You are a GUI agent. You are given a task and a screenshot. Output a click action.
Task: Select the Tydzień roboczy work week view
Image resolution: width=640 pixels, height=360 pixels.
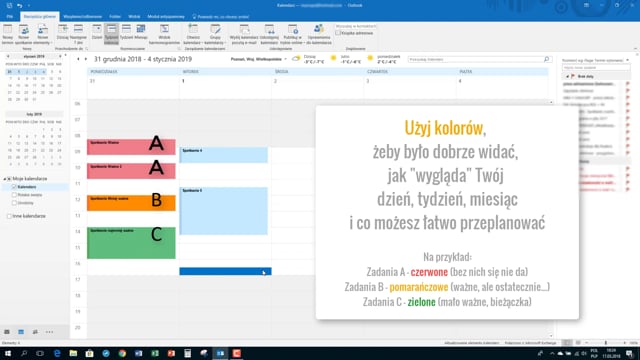tap(111, 34)
